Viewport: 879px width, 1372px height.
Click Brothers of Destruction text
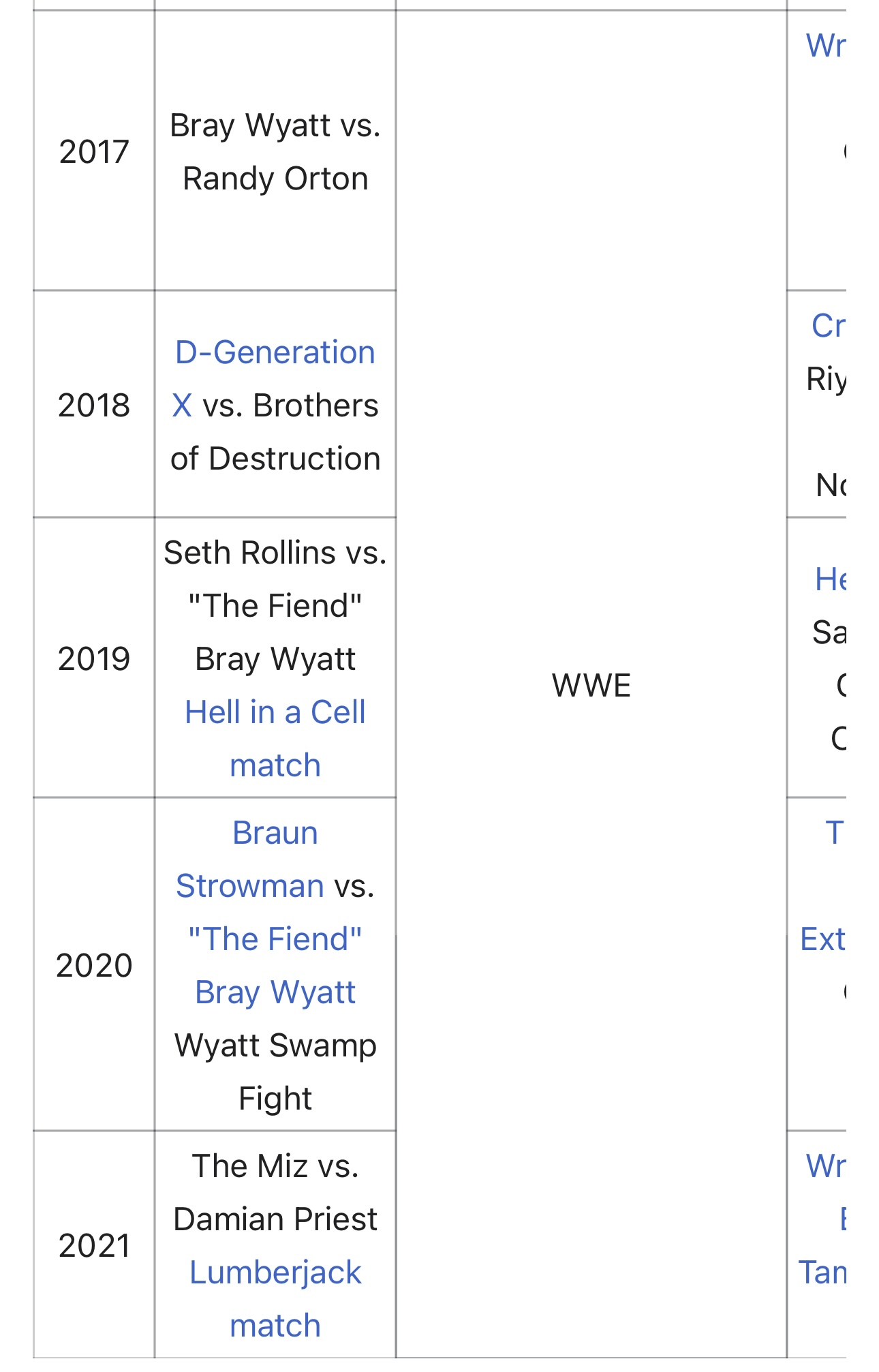[x=275, y=431]
